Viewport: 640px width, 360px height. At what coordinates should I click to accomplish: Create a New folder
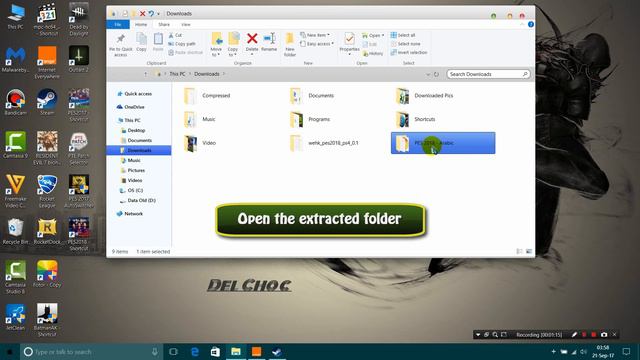[290, 44]
